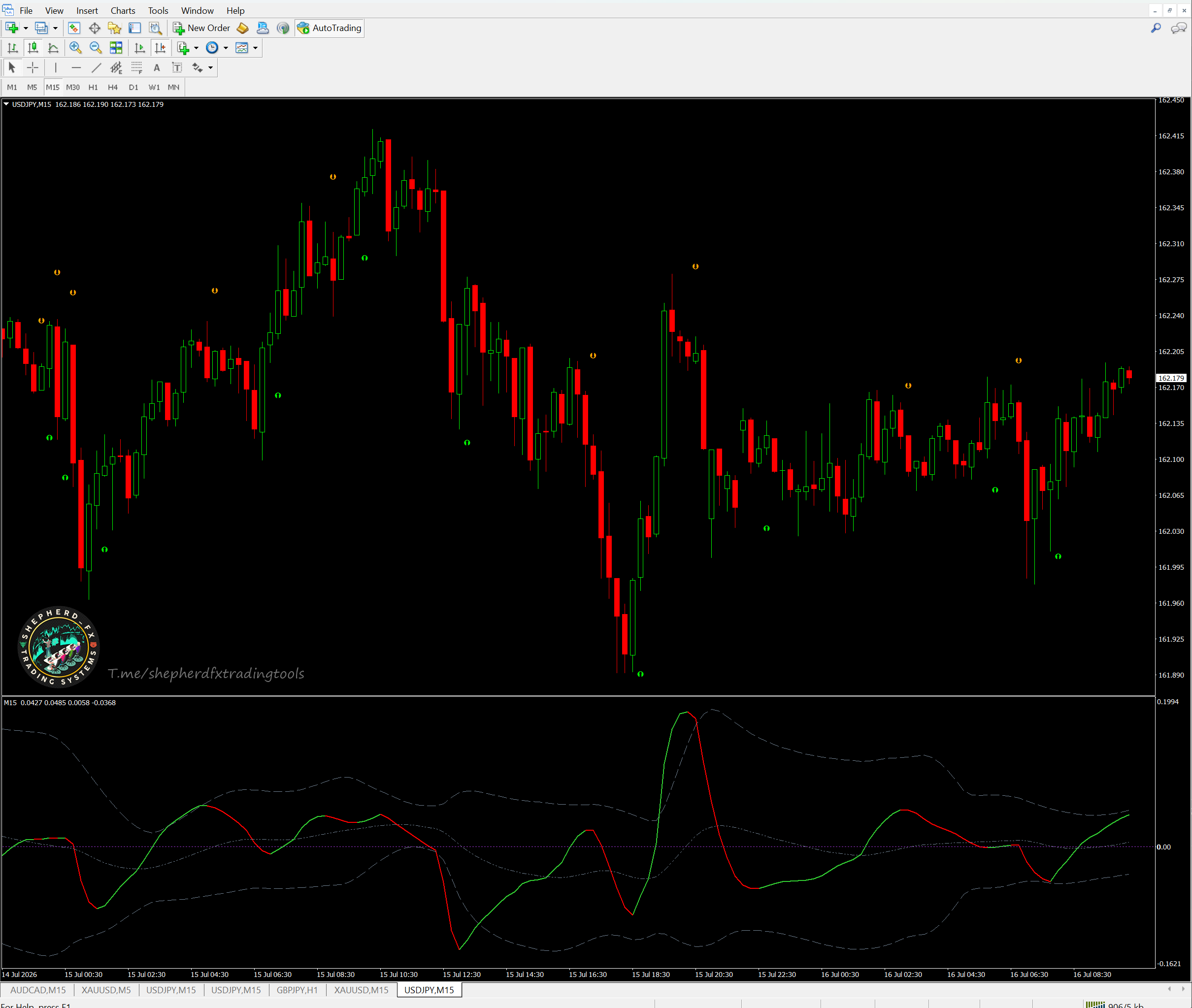The height and width of the screenshot is (1008, 1192).
Task: Switch timeframe to M1
Action: click(12, 88)
